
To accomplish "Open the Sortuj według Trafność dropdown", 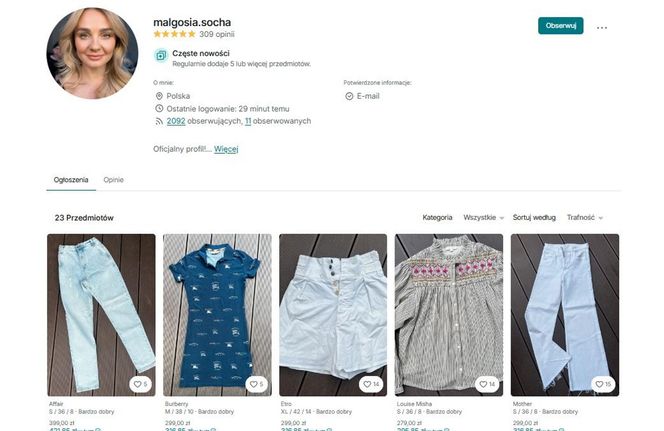I will tap(585, 217).
